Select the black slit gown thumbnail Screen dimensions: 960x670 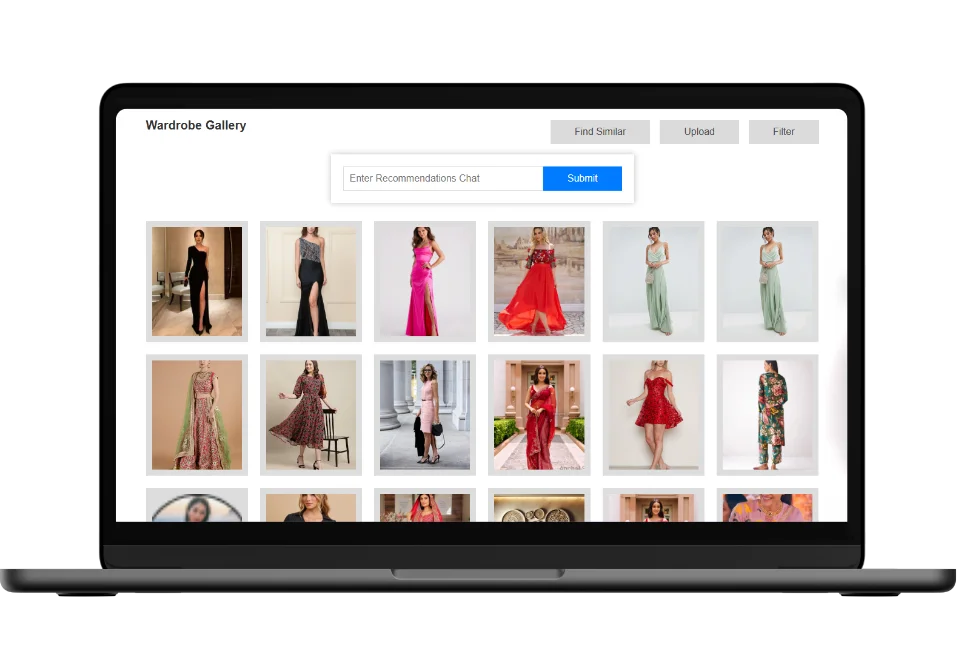(196, 280)
